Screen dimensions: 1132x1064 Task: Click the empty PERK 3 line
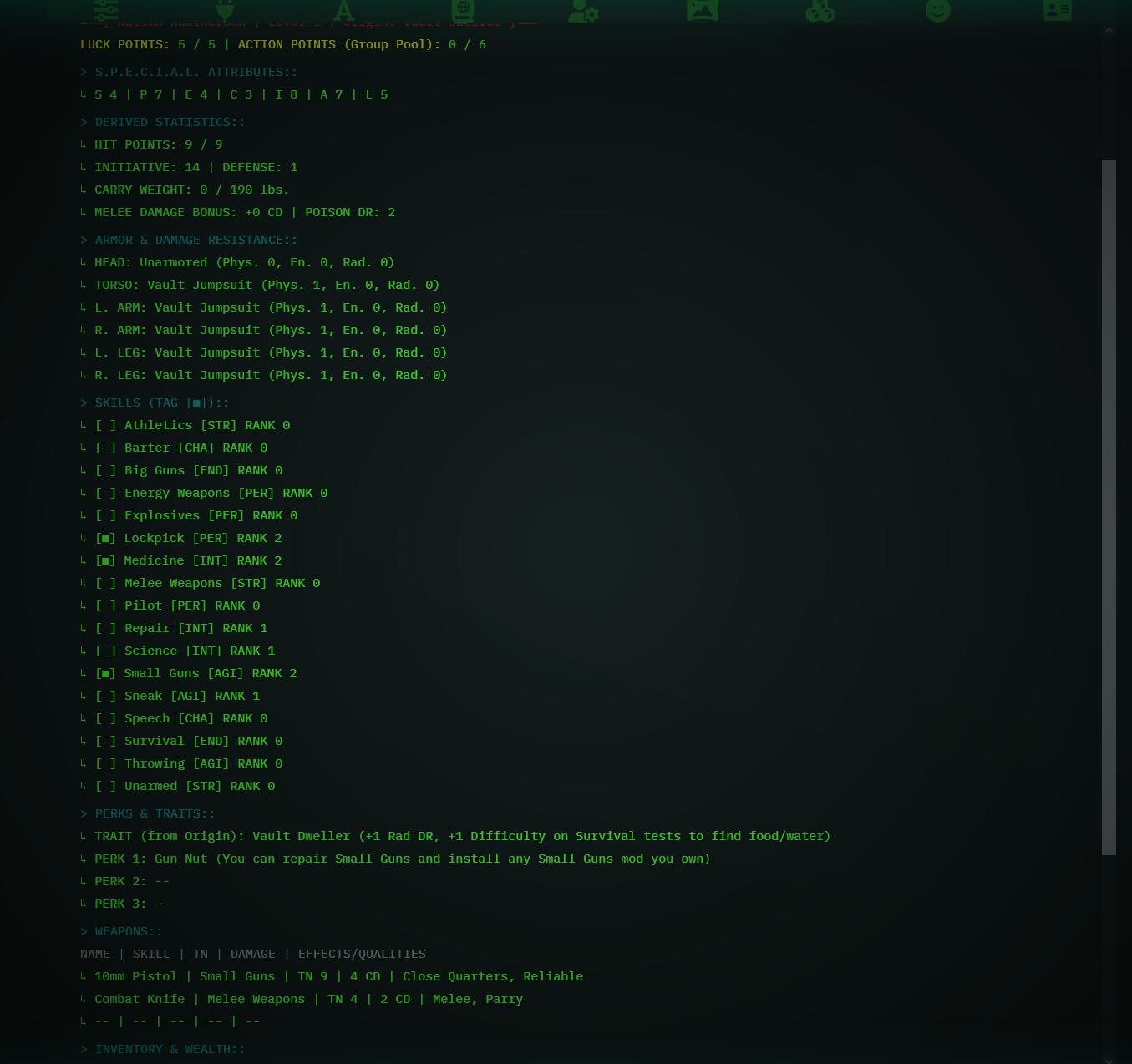(124, 904)
